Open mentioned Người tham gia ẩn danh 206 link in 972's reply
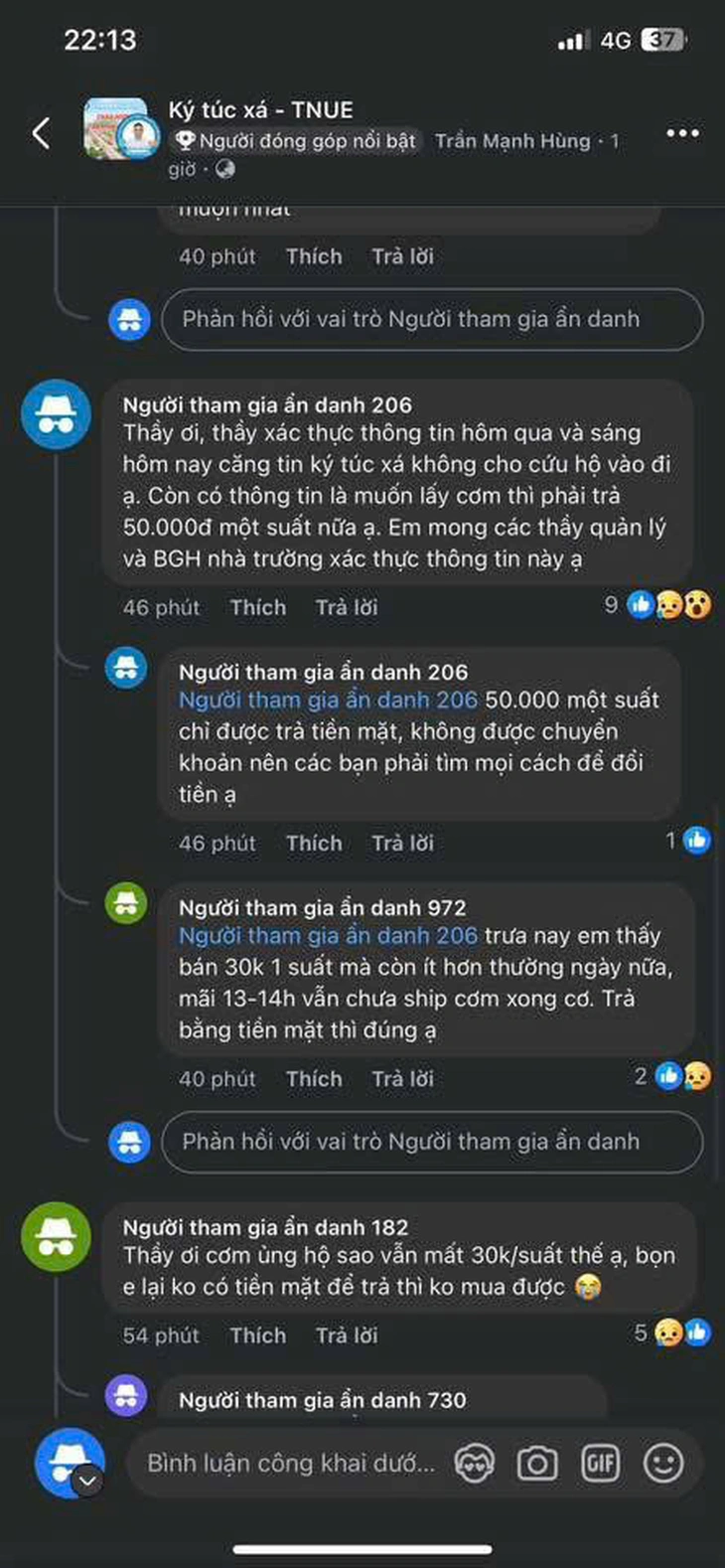 (x=328, y=935)
